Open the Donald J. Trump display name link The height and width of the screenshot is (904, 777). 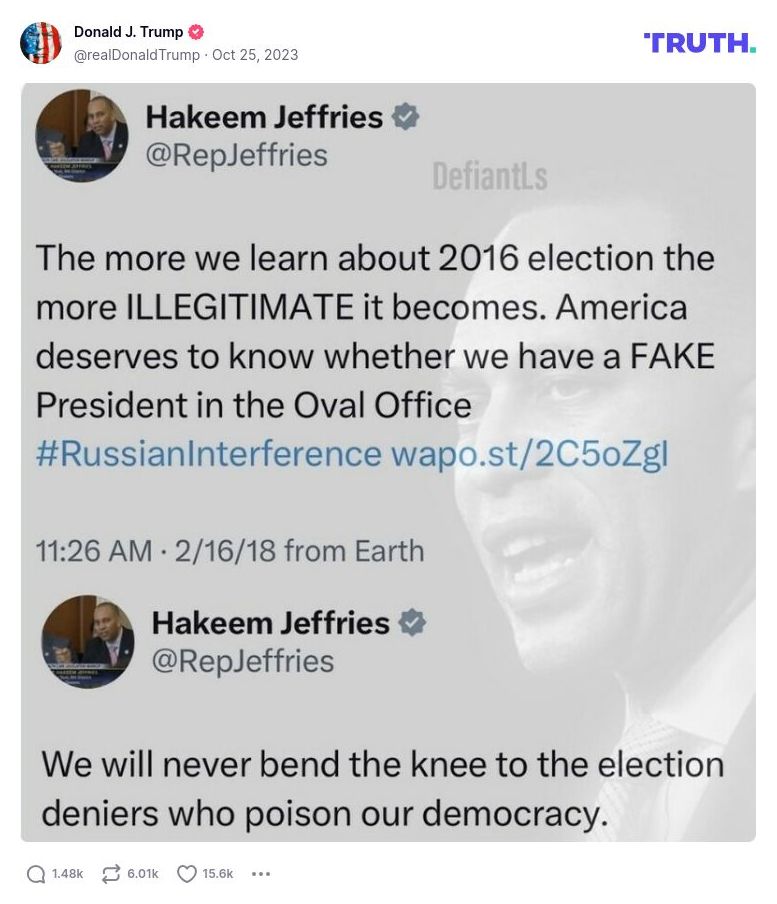(128, 32)
